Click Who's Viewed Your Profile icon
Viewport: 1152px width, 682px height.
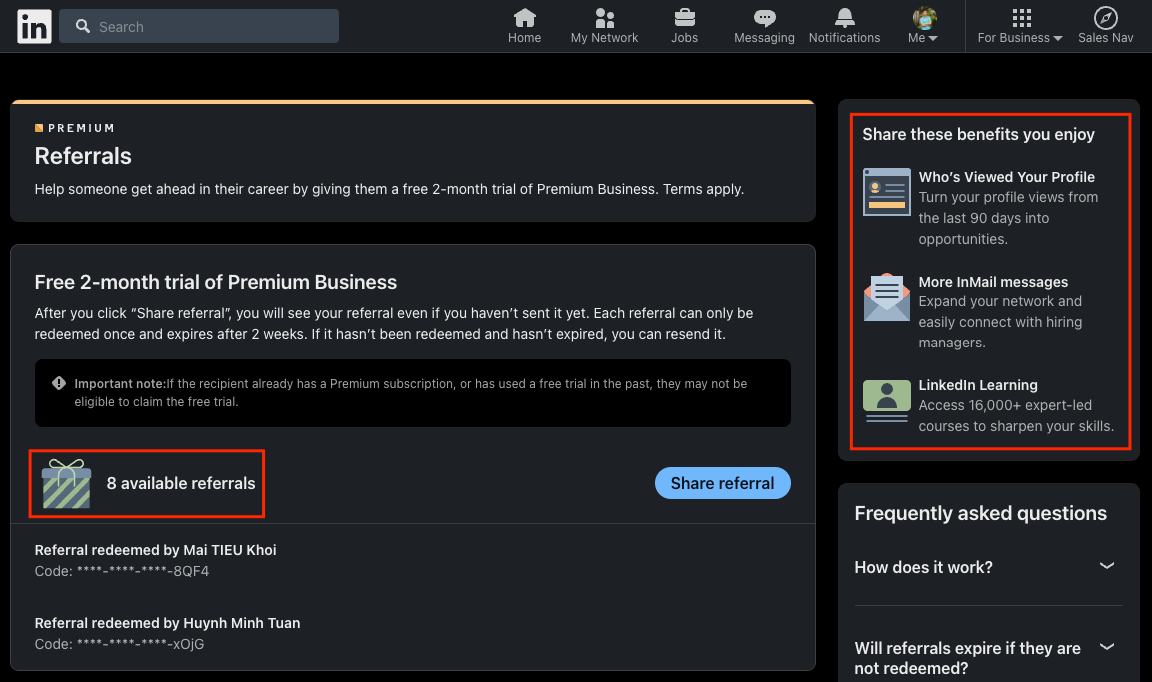point(887,192)
